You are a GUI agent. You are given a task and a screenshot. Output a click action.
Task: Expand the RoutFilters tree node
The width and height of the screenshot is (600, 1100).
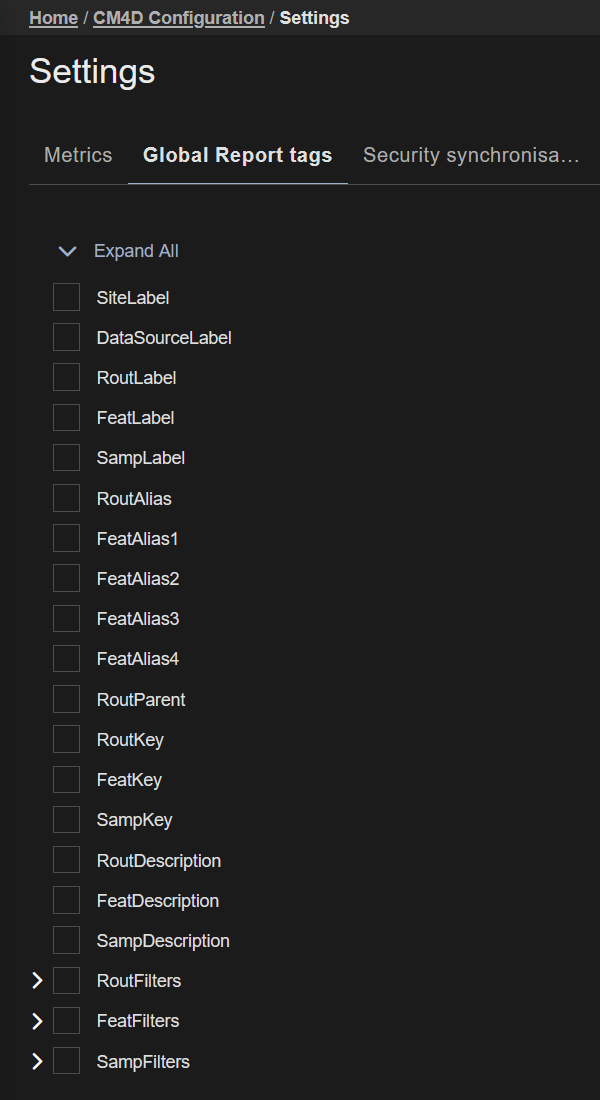(x=37, y=981)
